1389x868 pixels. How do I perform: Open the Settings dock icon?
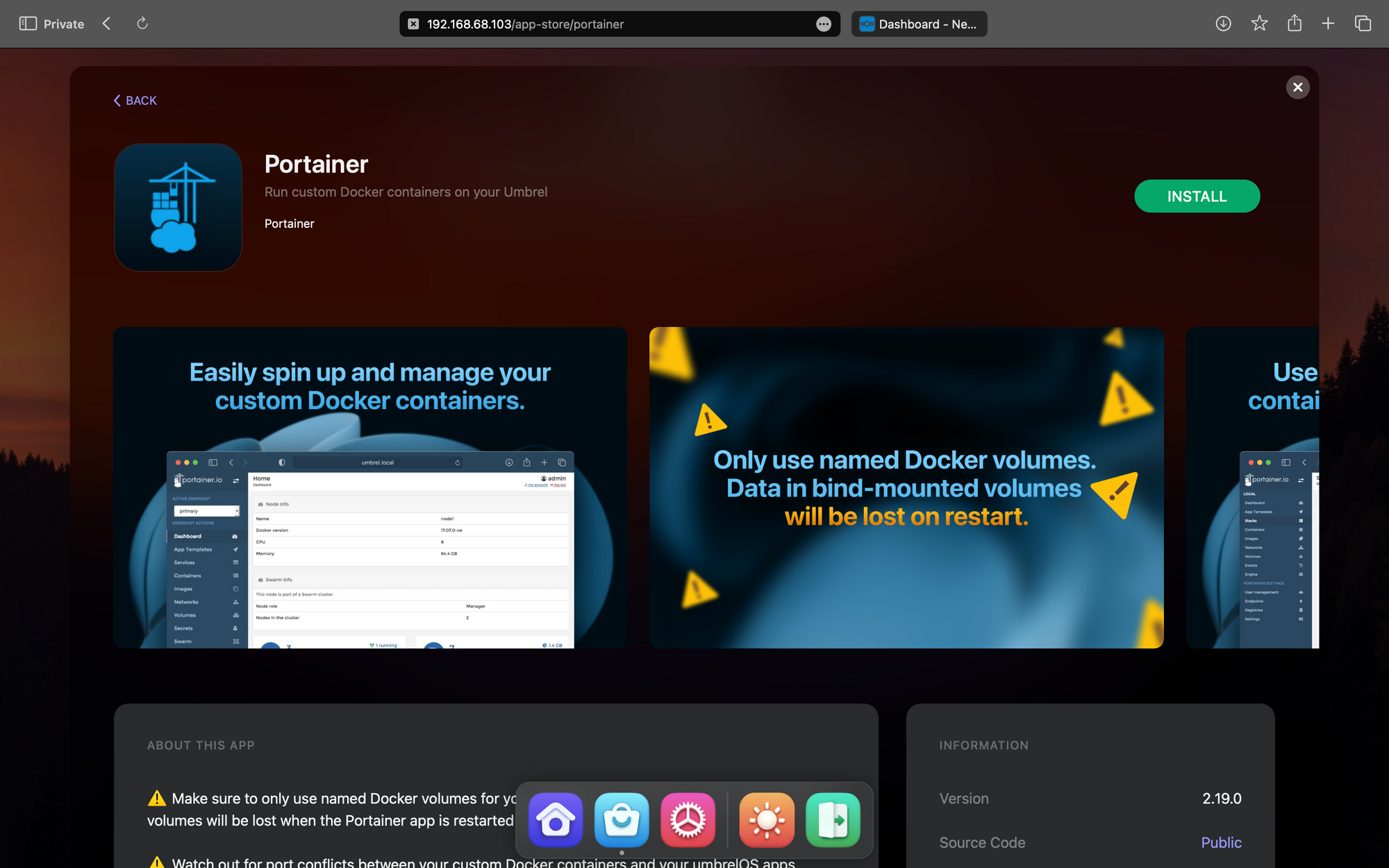(x=688, y=820)
